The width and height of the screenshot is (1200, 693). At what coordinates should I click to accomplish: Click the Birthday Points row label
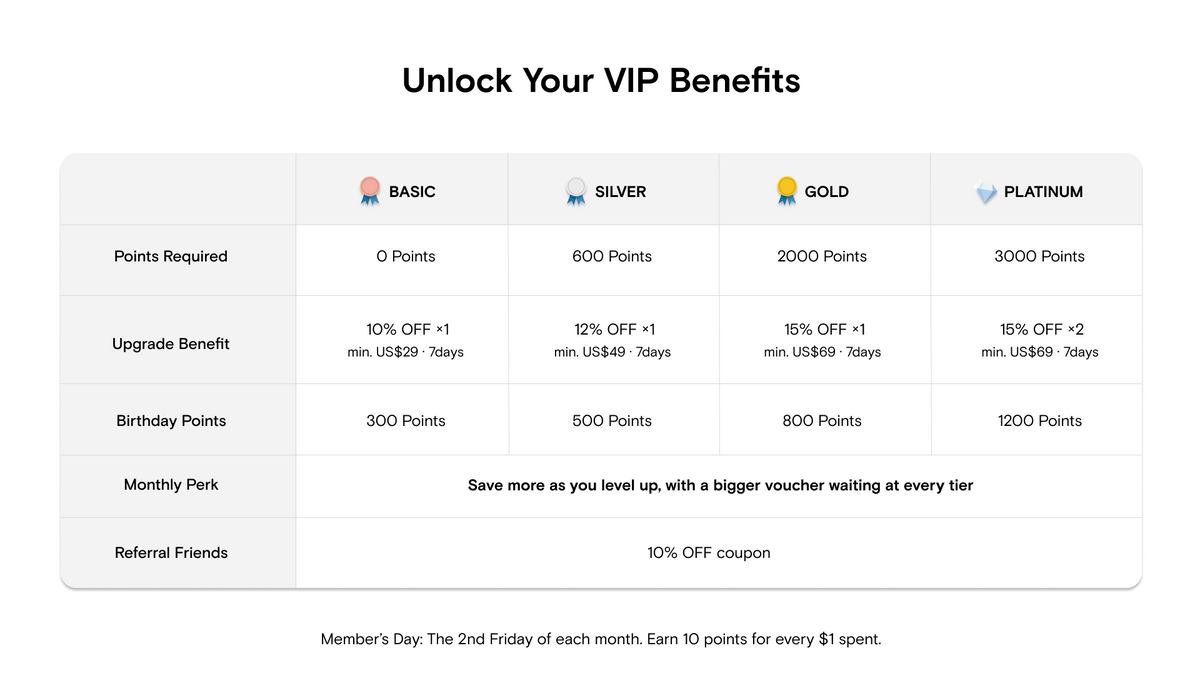(171, 421)
